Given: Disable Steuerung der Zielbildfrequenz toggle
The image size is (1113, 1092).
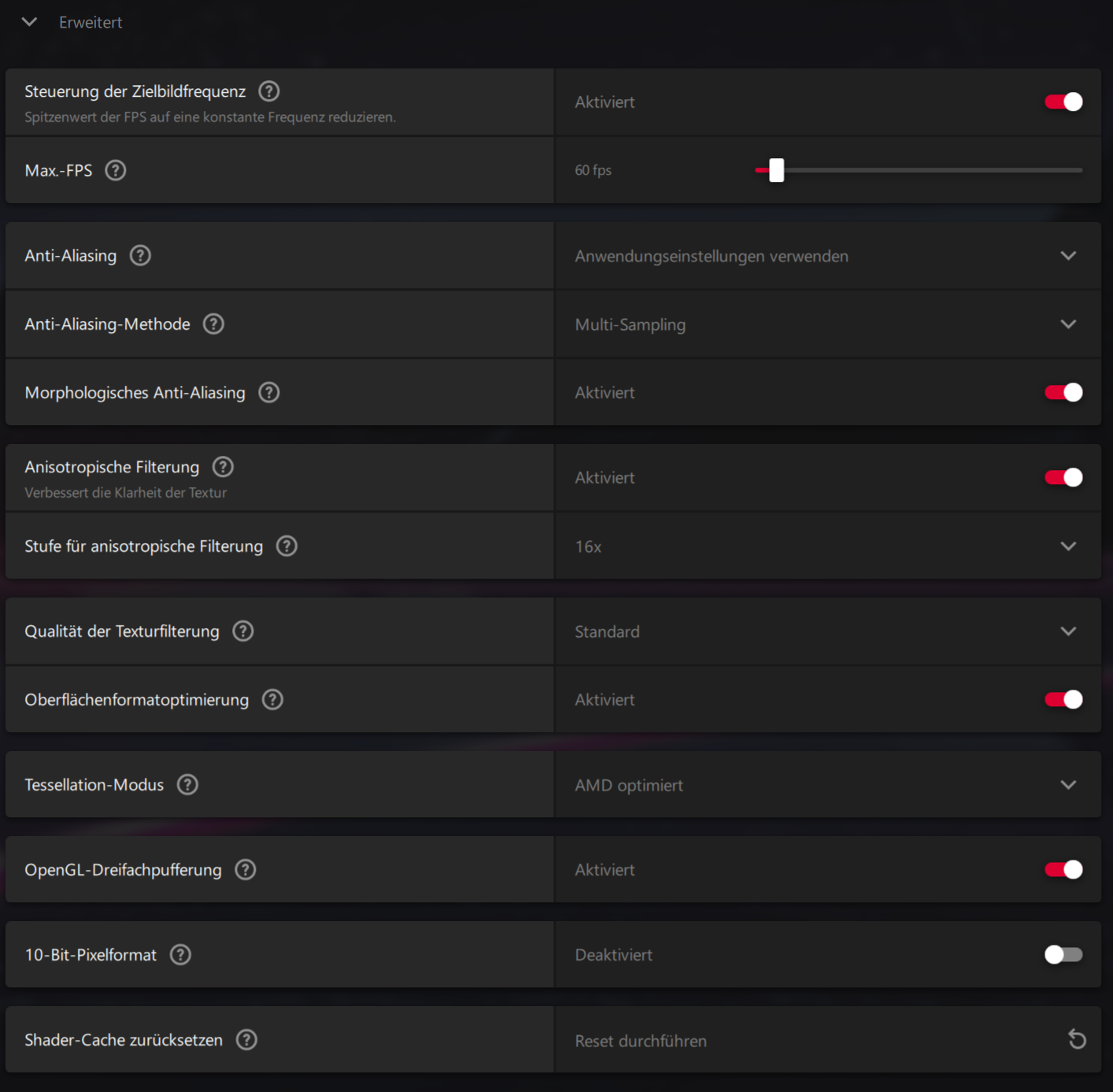Looking at the screenshot, I should [x=1063, y=102].
